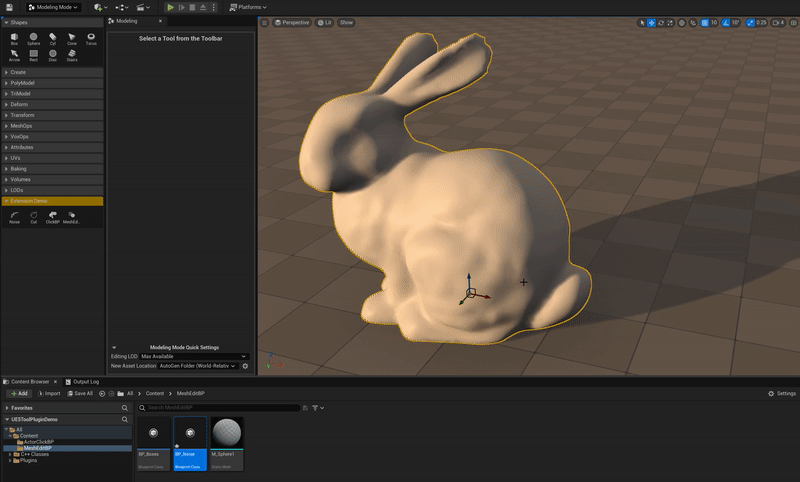Select the Disc shape tool

tap(53, 56)
